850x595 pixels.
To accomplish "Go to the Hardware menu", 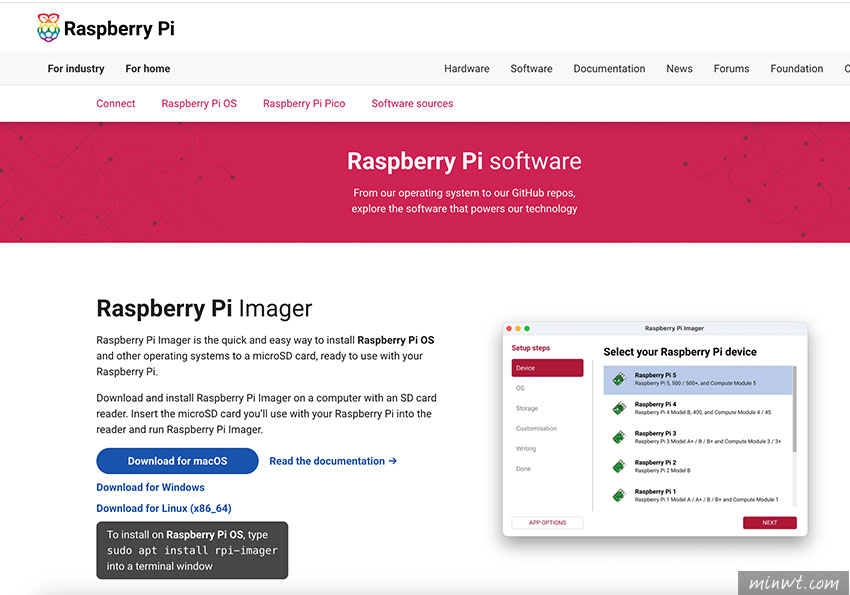I will coord(466,69).
